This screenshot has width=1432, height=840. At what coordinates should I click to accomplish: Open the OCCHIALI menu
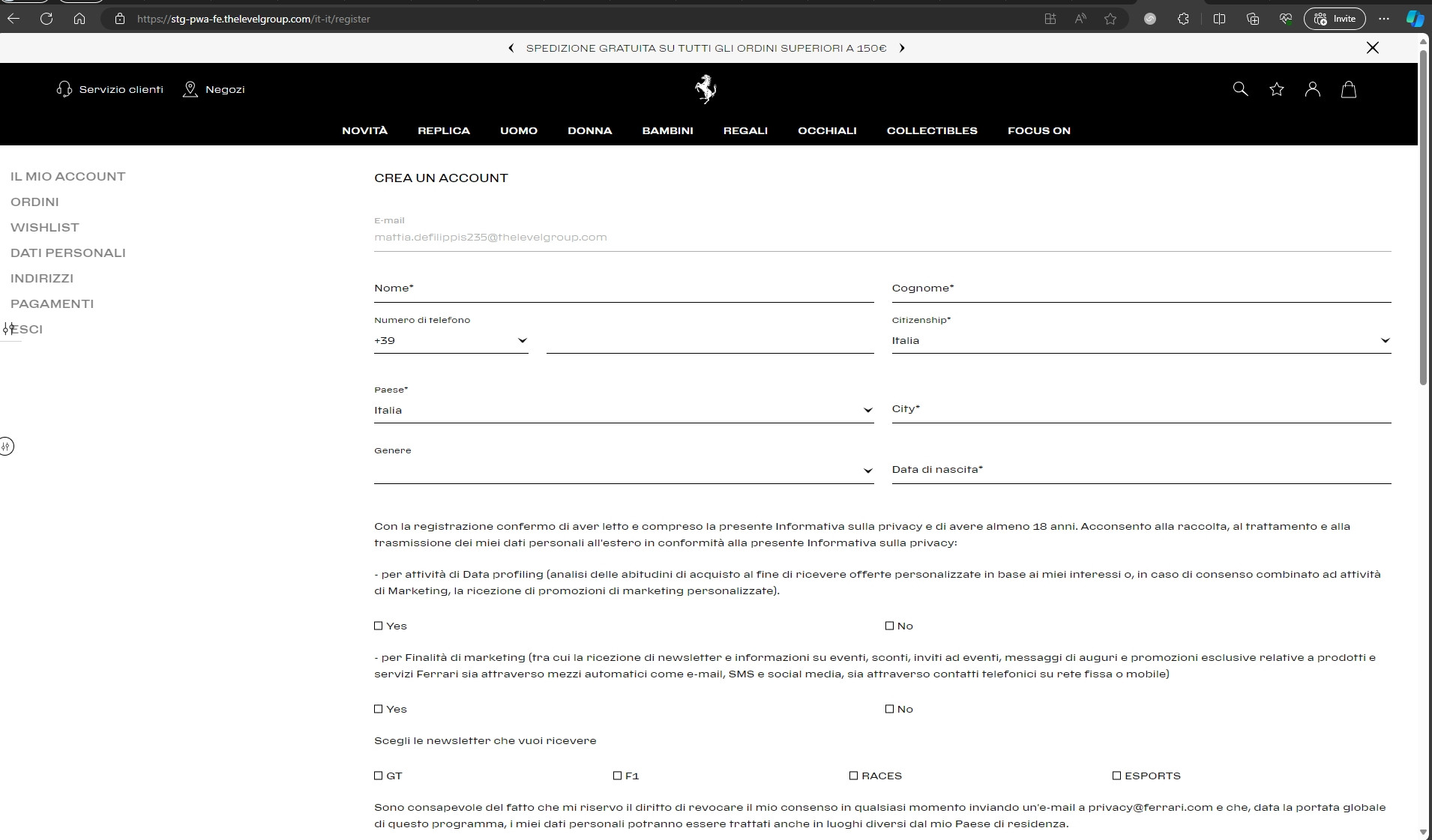tap(827, 130)
